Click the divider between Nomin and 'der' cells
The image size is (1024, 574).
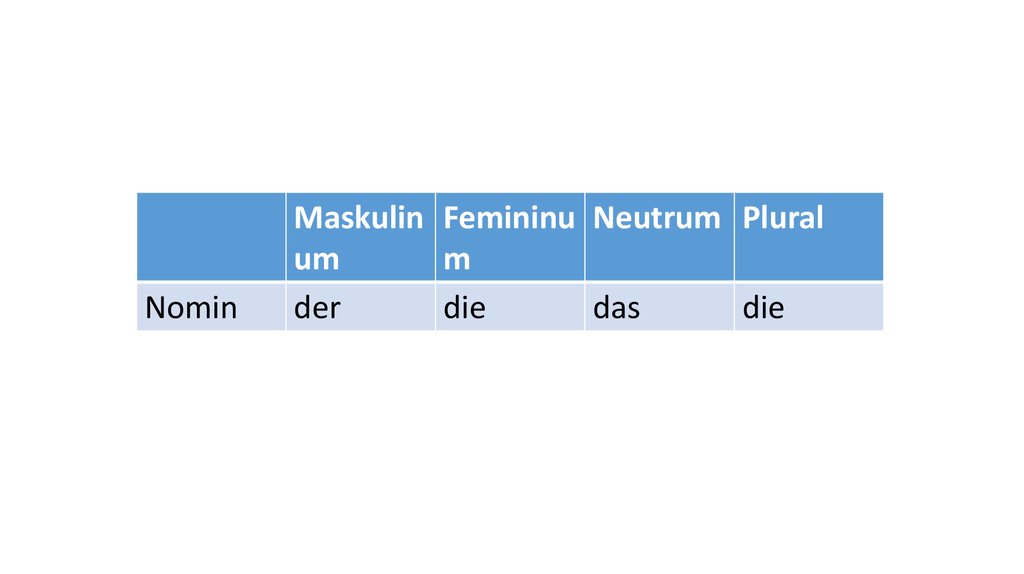pyautogui.click(x=286, y=307)
